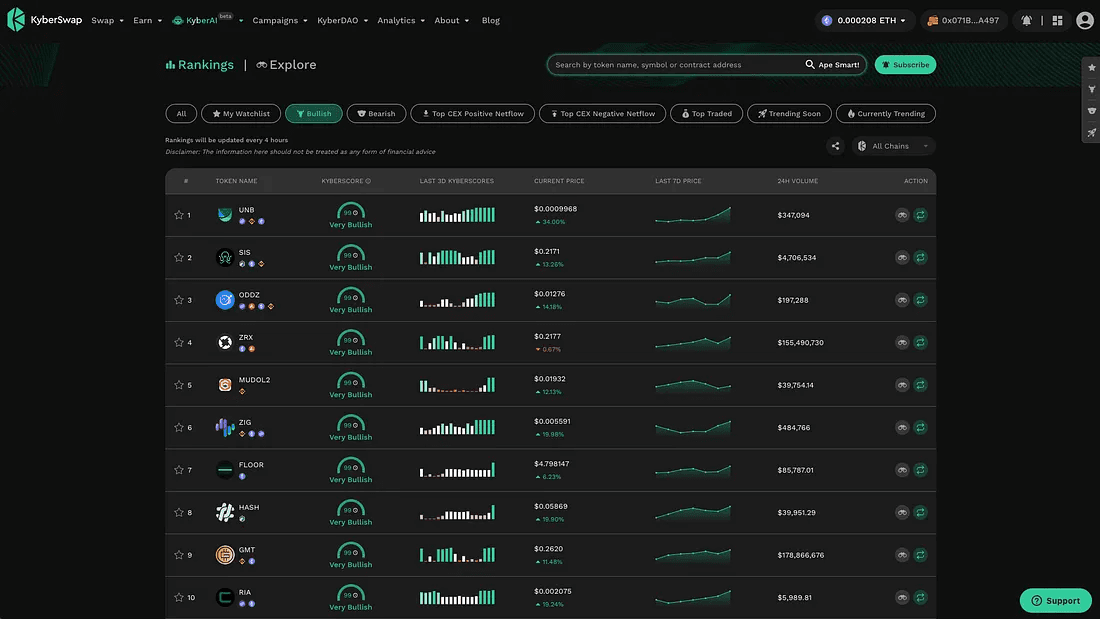Open the grid apps menu icon
The width and height of the screenshot is (1100, 619).
[1057, 20]
